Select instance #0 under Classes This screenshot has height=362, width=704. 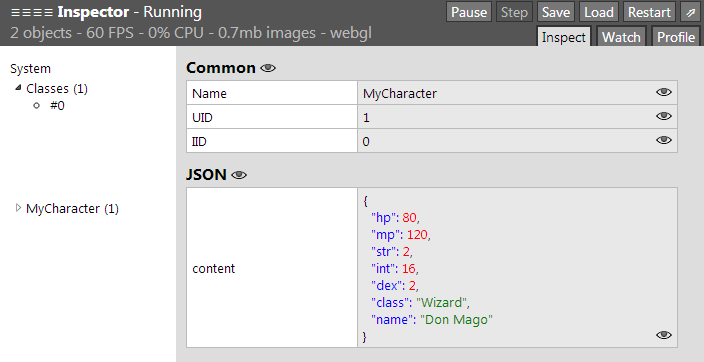click(x=57, y=106)
